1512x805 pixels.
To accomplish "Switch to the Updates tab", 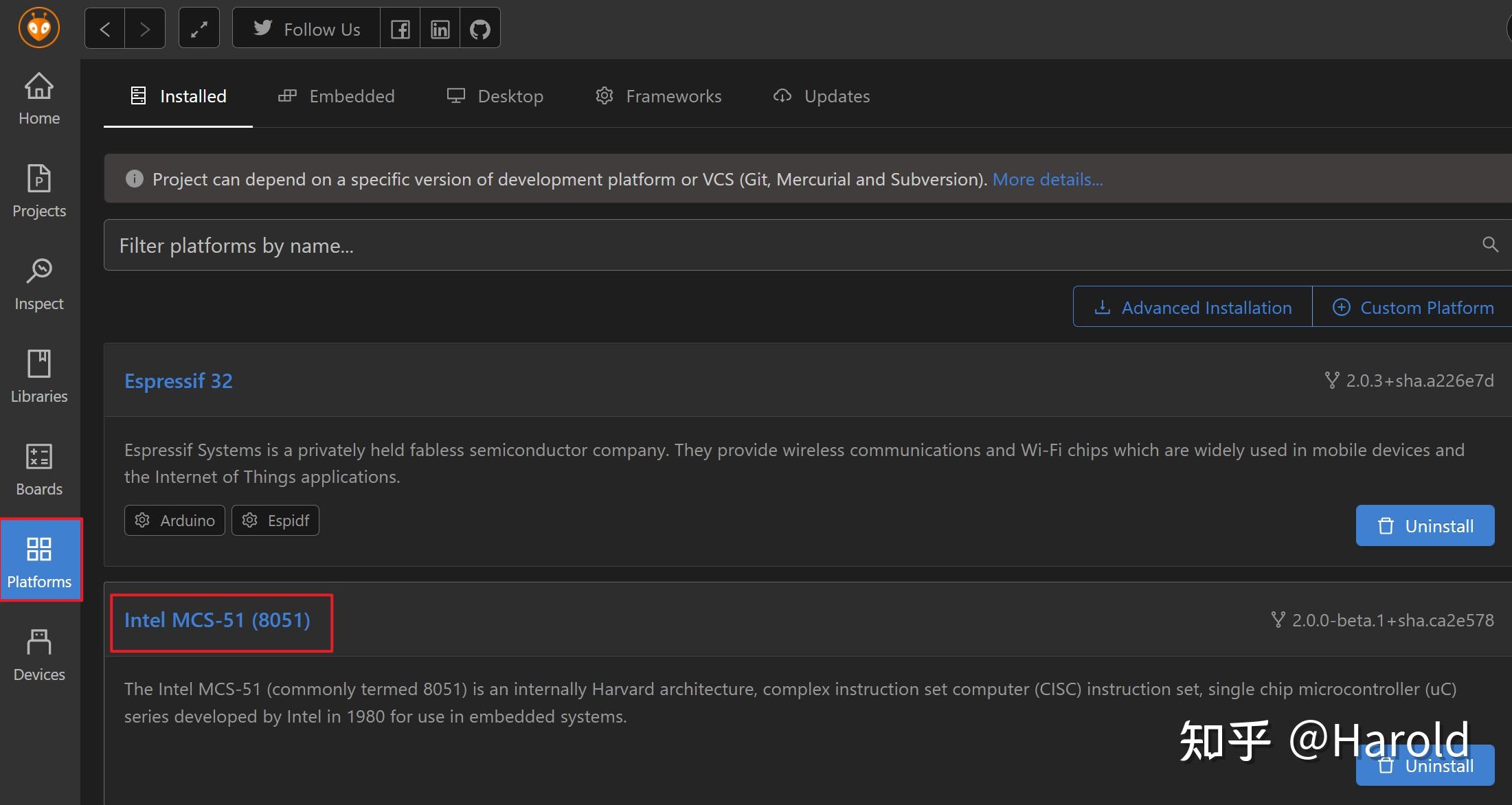I will [821, 96].
